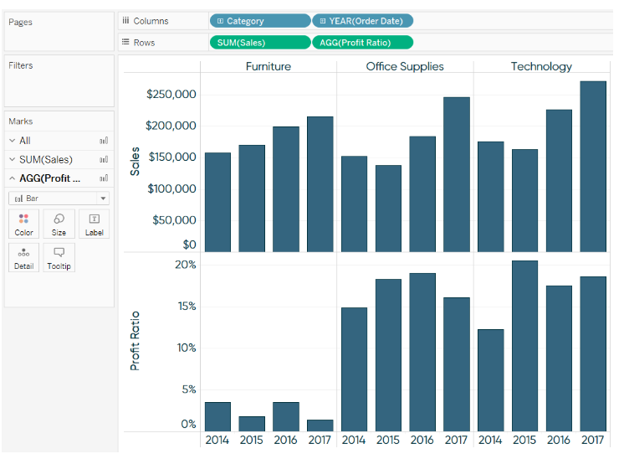Click bar icon beside SUM(Sales) marks row

[104, 160]
